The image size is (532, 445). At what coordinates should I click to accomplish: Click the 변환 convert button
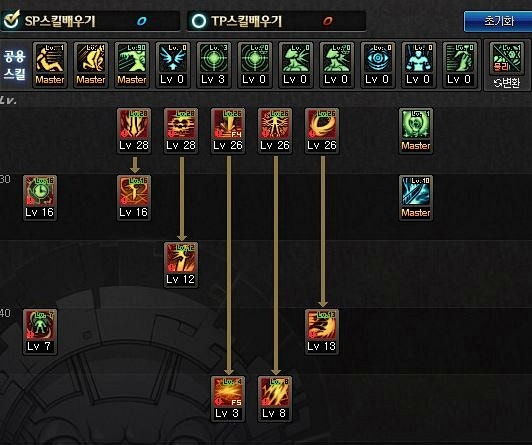tap(507, 82)
